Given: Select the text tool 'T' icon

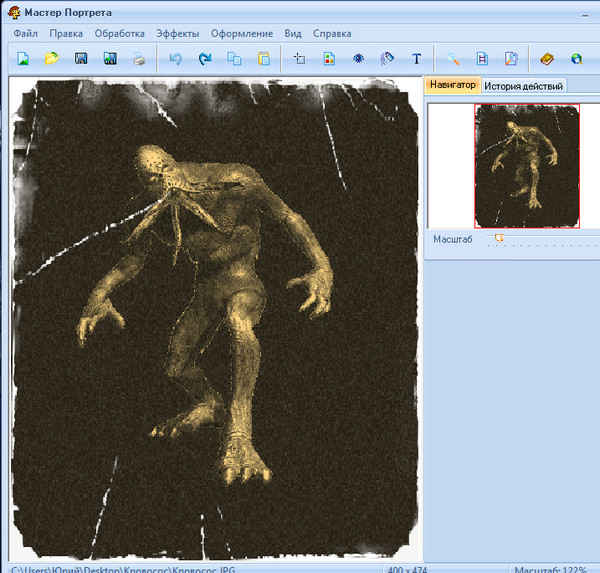Looking at the screenshot, I should [417, 59].
